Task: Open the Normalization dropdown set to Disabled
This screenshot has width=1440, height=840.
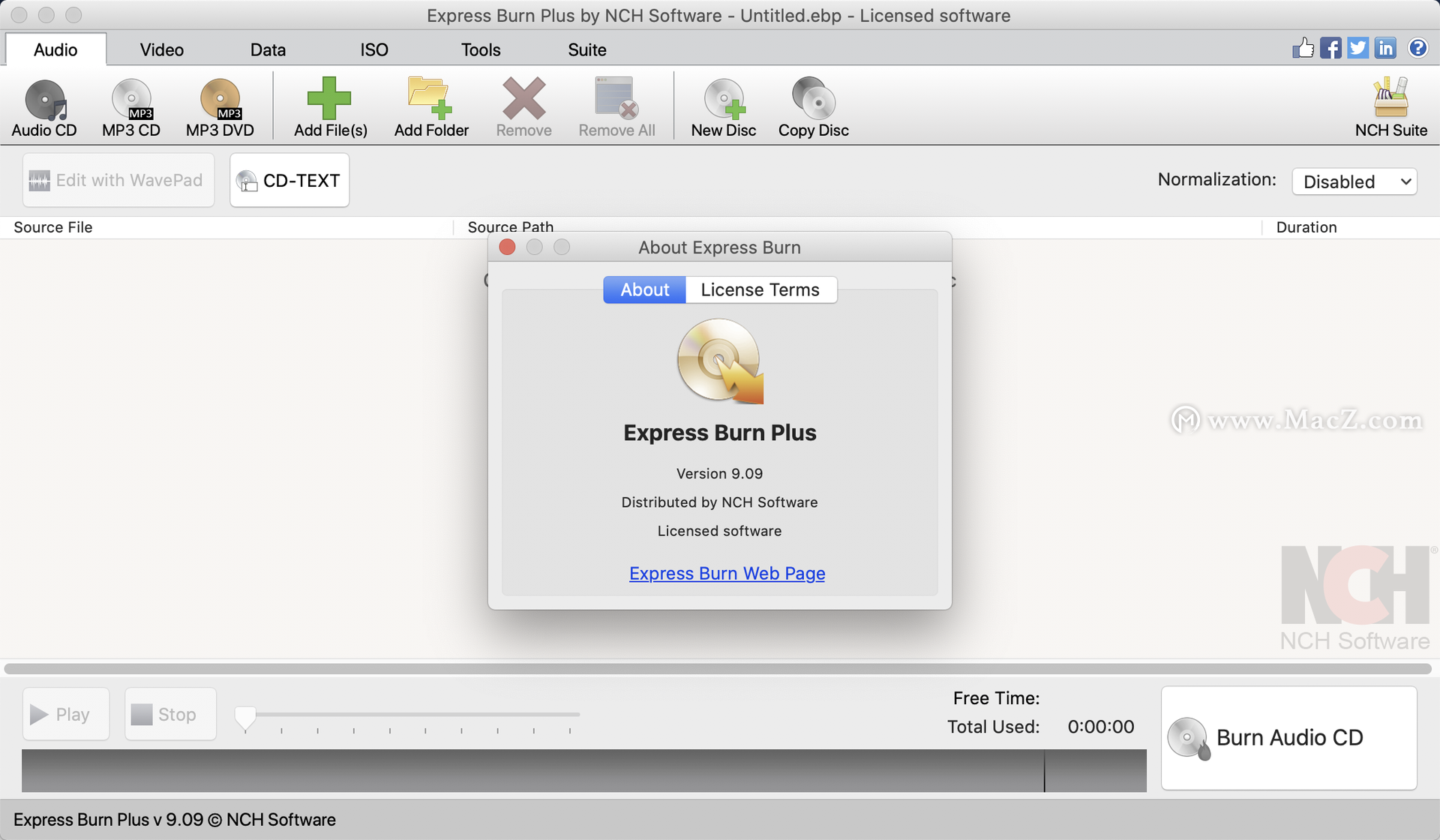Action: 1354,181
